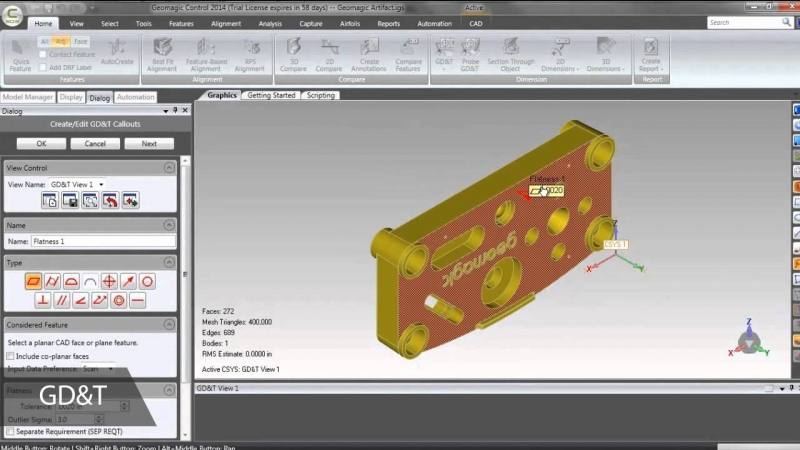
Task: Collapse the View Control section
Action: coord(169,168)
